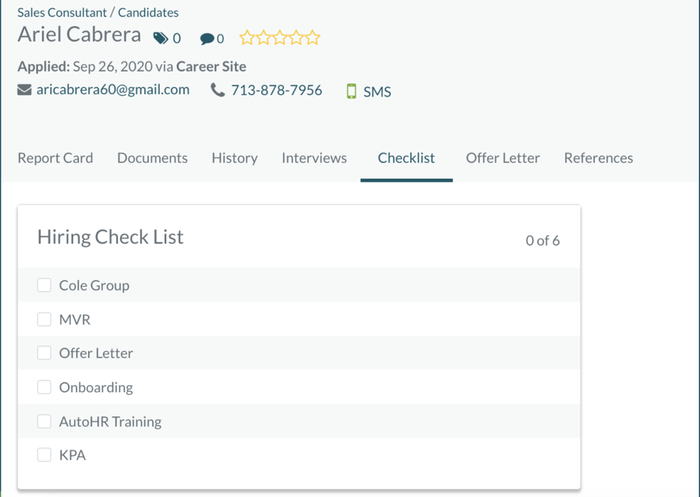Switch to the Report Card tab
This screenshot has height=497, width=700.
55,158
